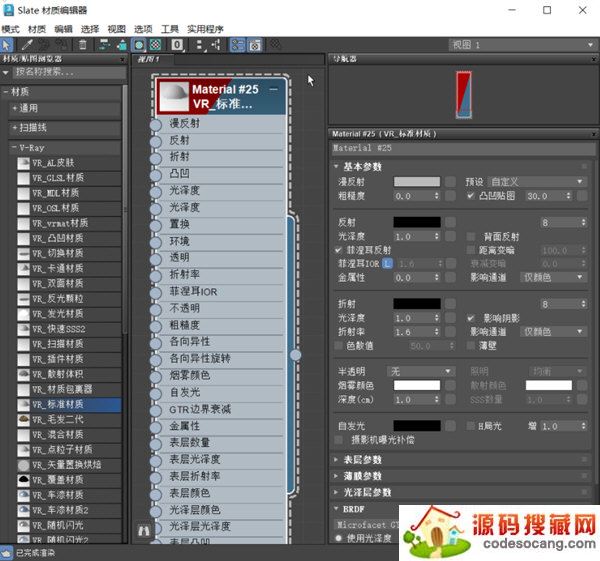Click the 漫反射 input socket on node
600x561 pixels.
[x=155, y=125]
